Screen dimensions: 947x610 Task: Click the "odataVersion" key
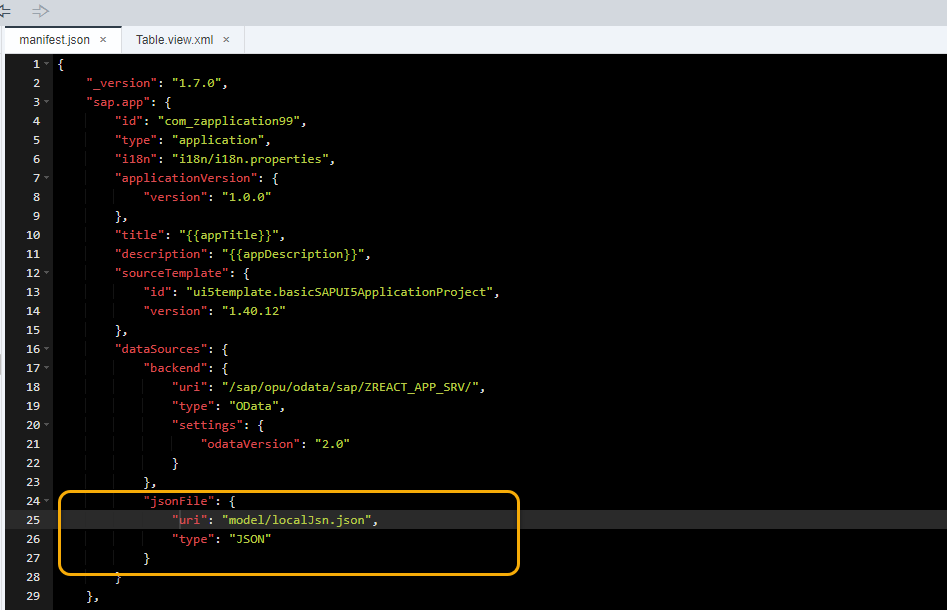250,445
